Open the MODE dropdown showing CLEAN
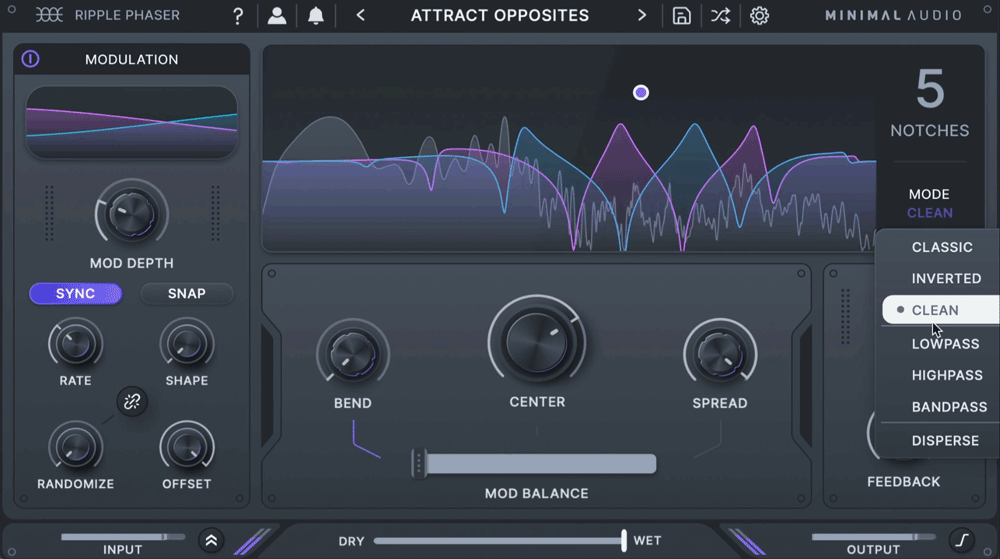This screenshot has height=559, width=1000. tap(930, 213)
